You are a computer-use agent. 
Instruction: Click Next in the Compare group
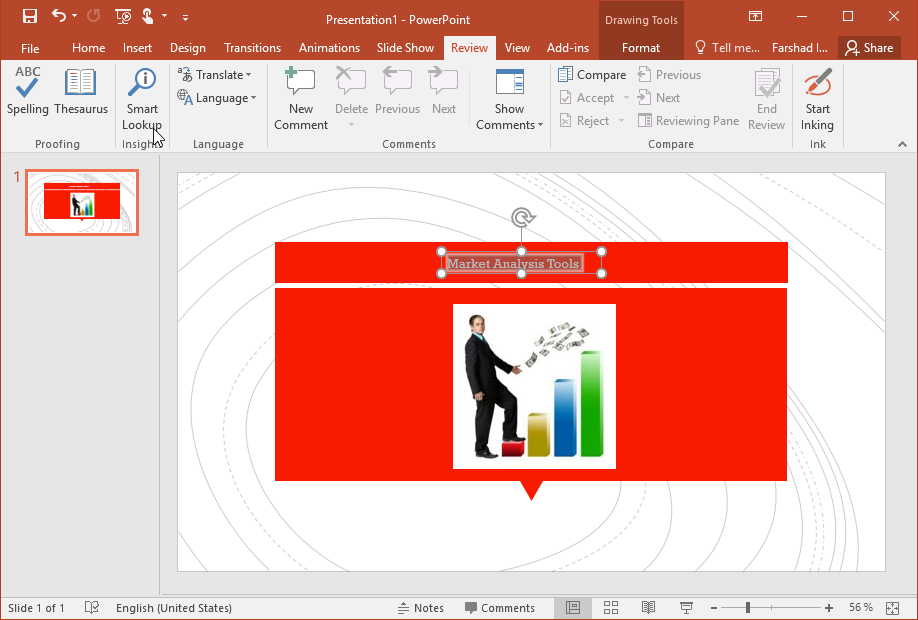pyautogui.click(x=659, y=98)
